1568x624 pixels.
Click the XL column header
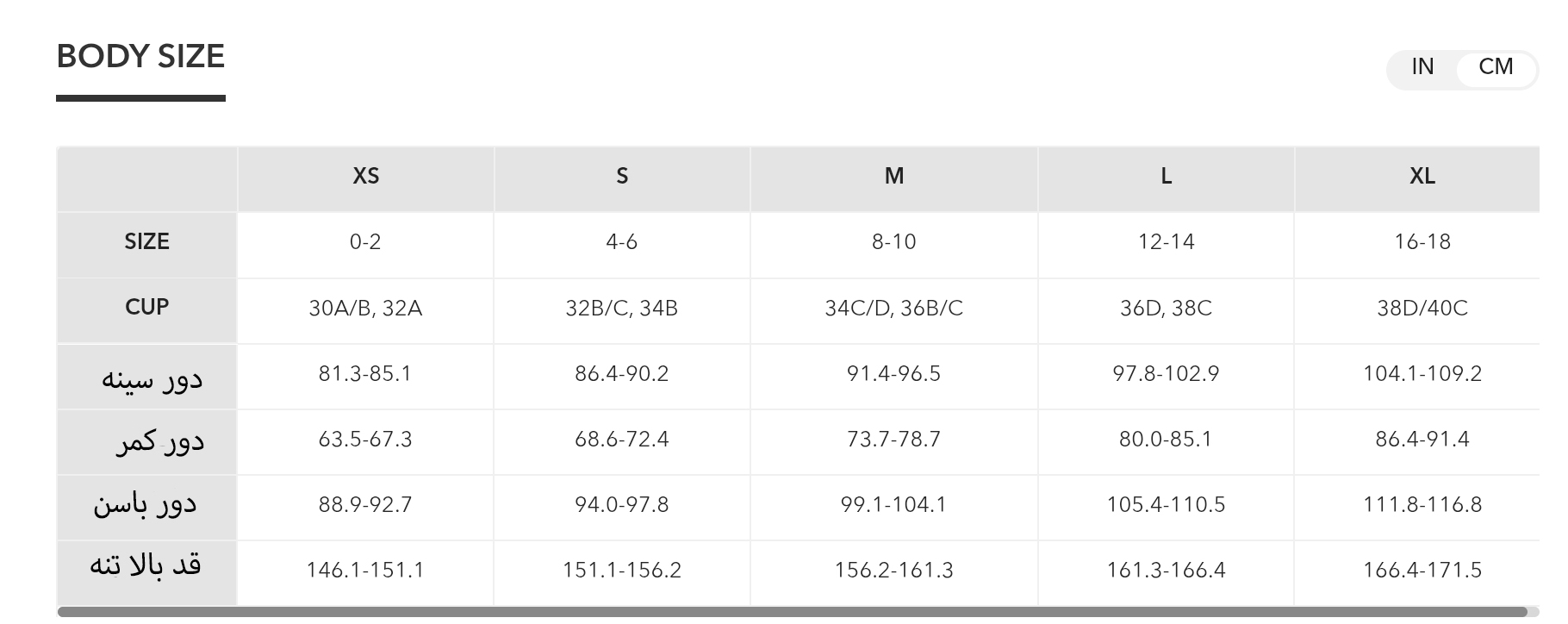click(1422, 177)
